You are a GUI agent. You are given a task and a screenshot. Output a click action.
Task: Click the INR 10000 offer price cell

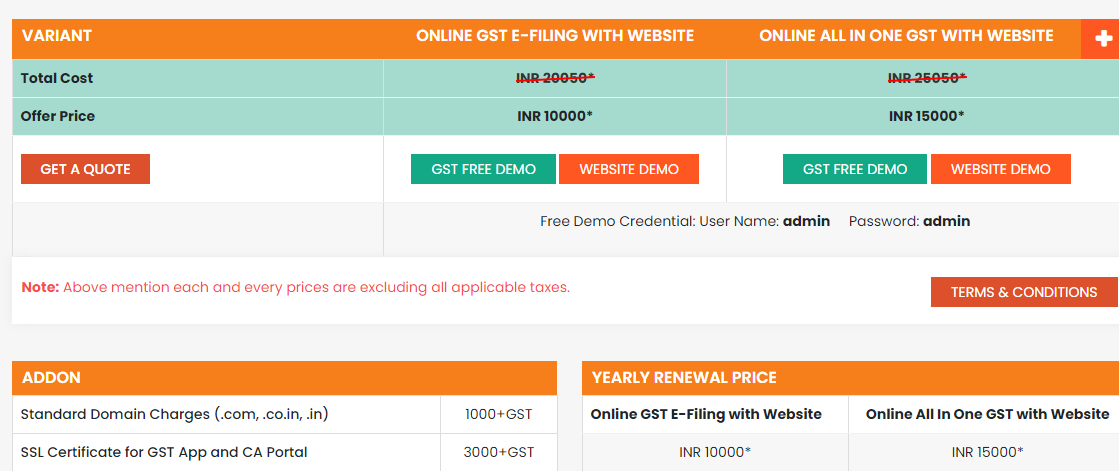[x=555, y=116]
